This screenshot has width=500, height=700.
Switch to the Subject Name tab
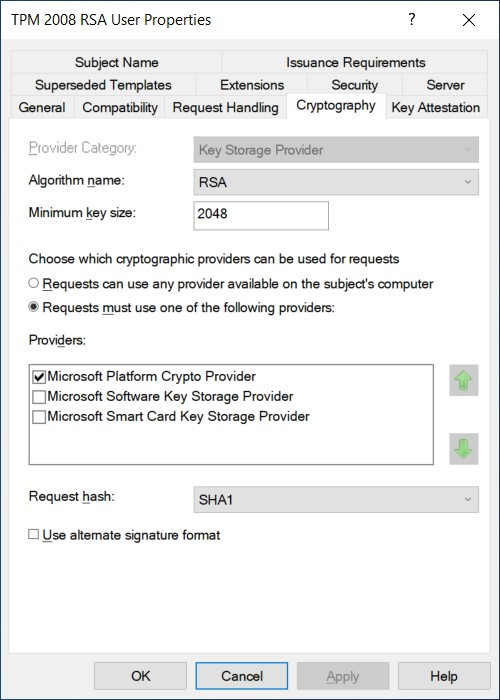[x=117, y=62]
